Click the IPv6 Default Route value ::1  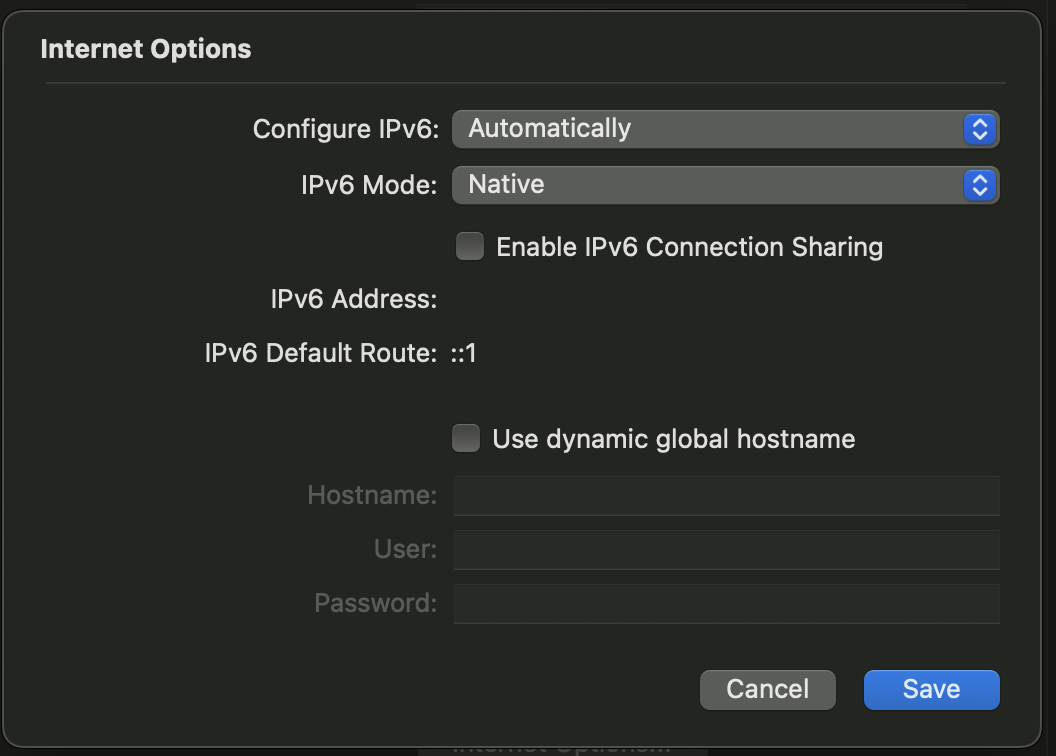[463, 353]
